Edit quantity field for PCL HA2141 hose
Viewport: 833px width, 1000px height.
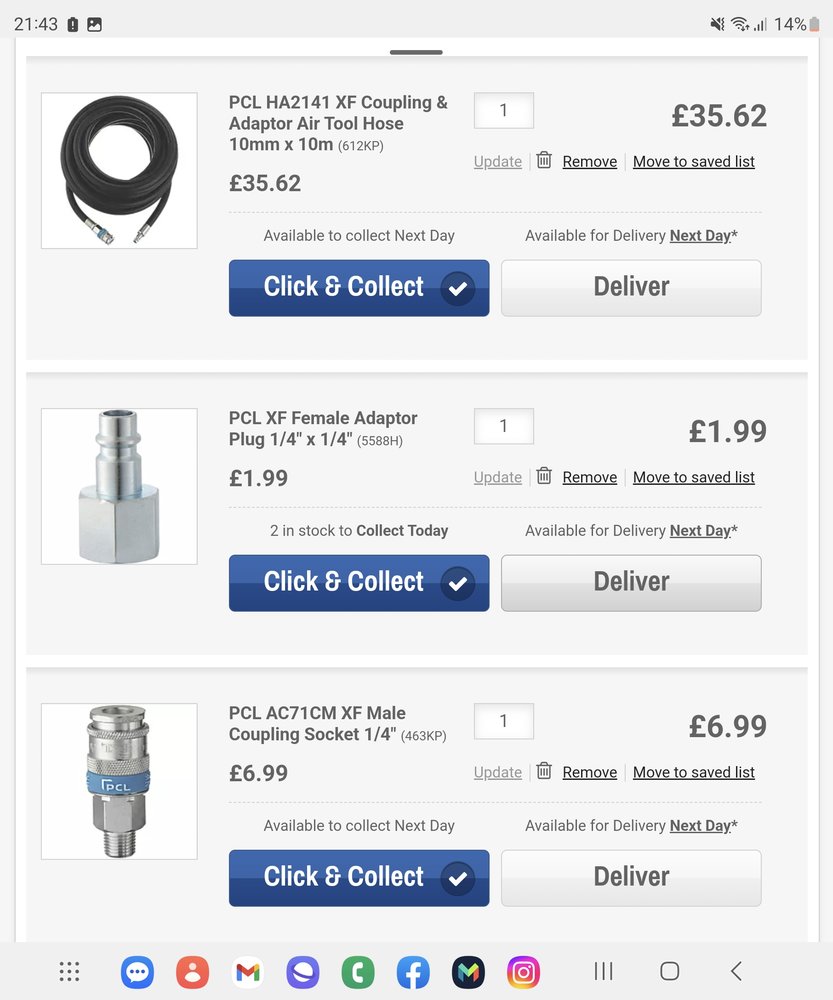point(504,110)
